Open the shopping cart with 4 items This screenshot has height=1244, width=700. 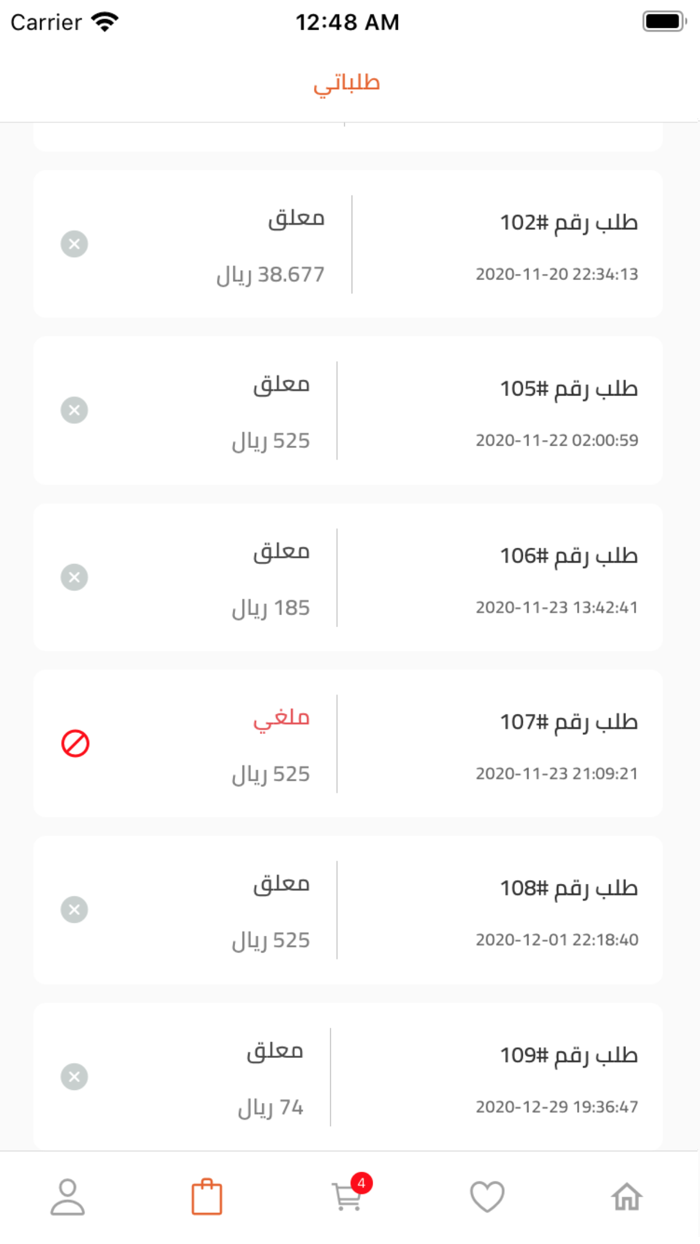click(347, 1198)
